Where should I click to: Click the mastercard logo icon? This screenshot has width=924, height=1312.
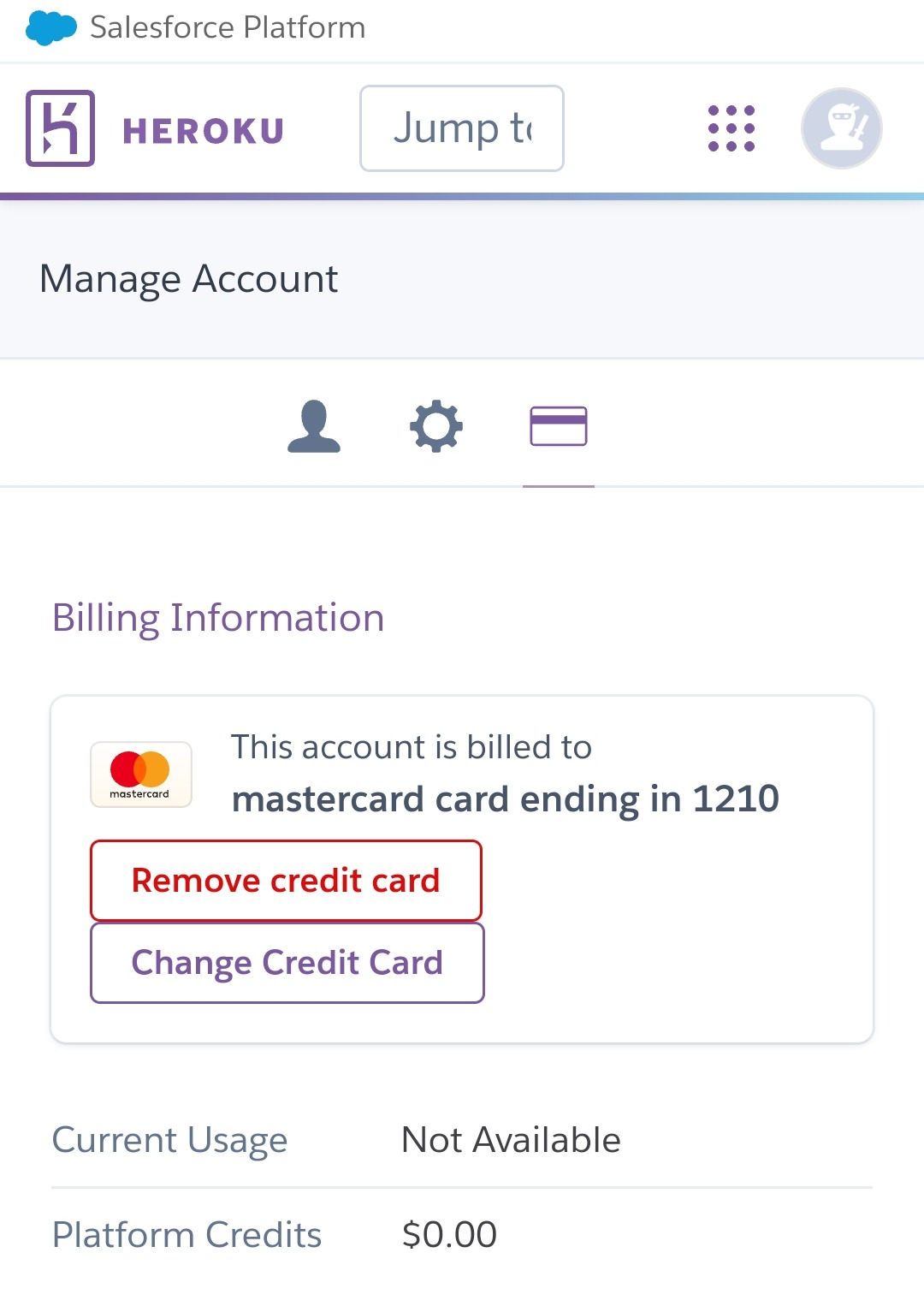141,775
